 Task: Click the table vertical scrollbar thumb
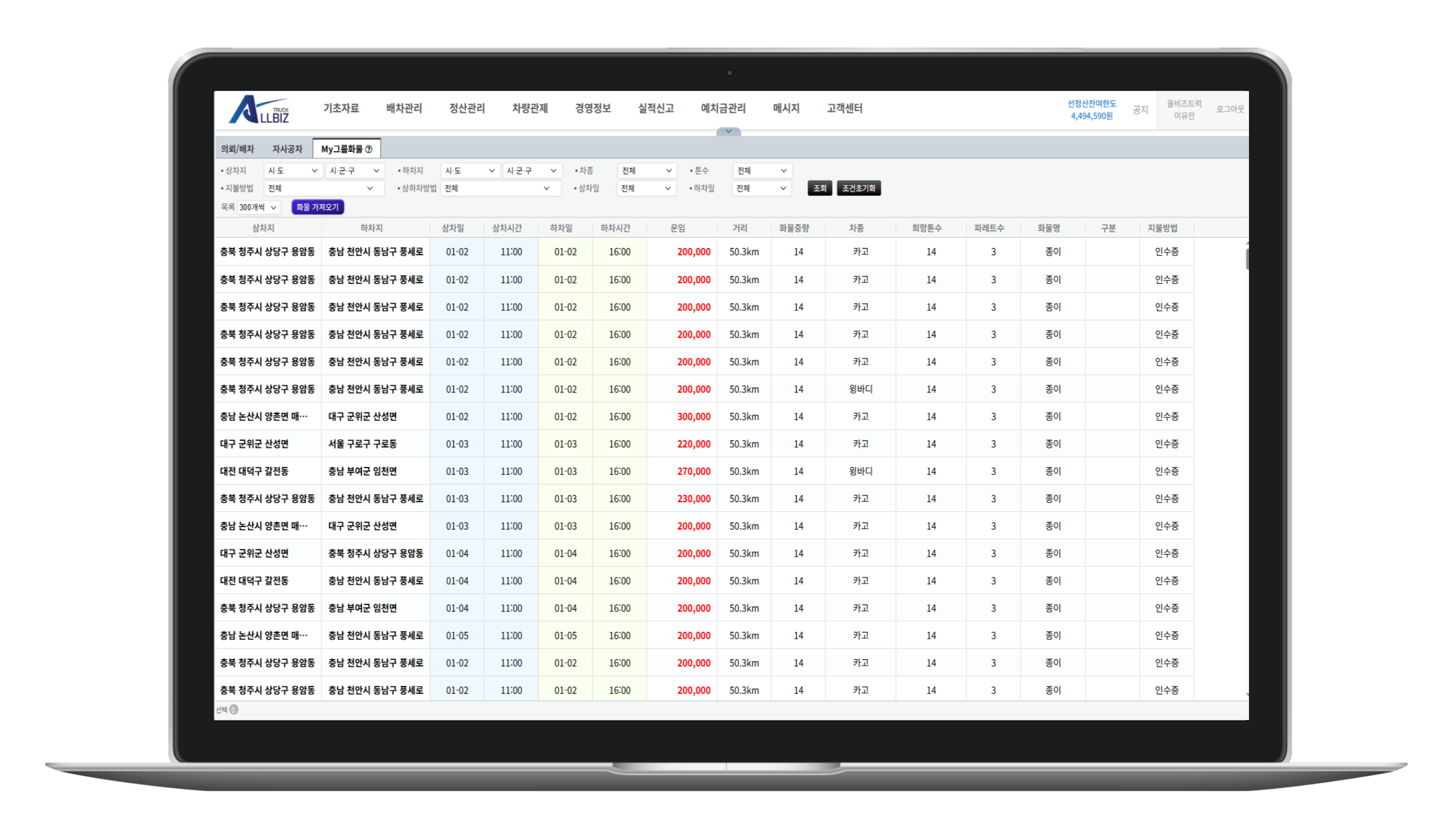1247,259
